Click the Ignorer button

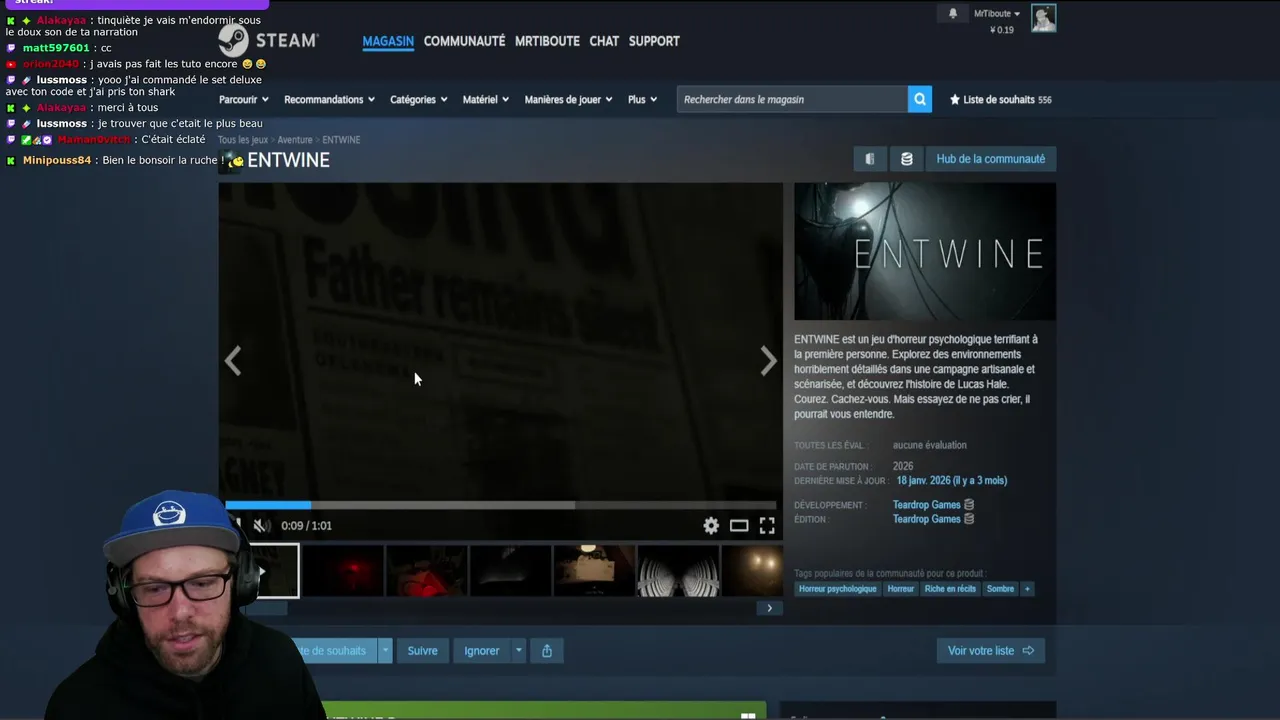(481, 651)
